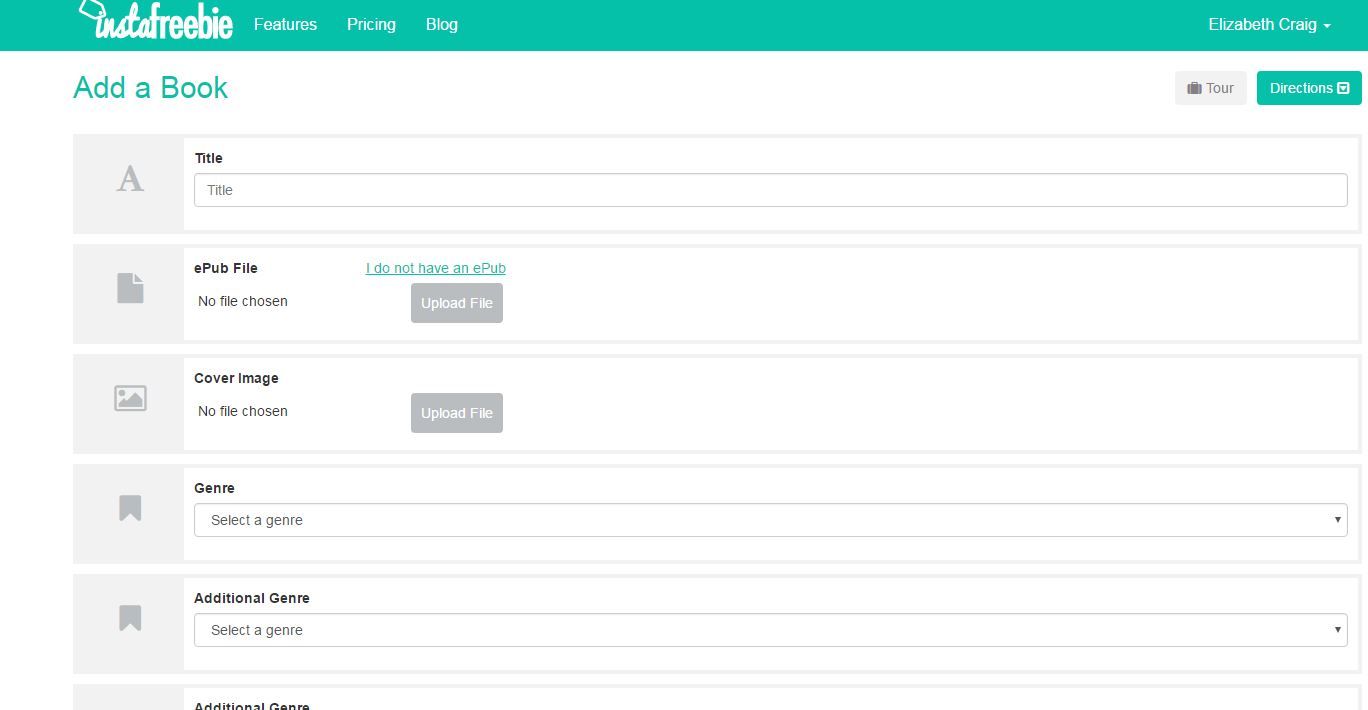This screenshot has height=710, width=1368.
Task: Open the Genre dropdown
Action: (x=771, y=520)
